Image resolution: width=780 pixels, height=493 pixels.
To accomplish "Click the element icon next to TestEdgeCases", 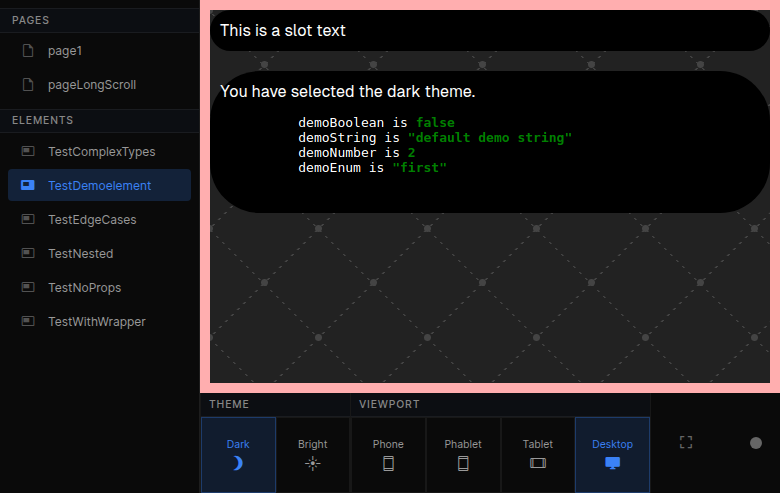I will pos(28,220).
